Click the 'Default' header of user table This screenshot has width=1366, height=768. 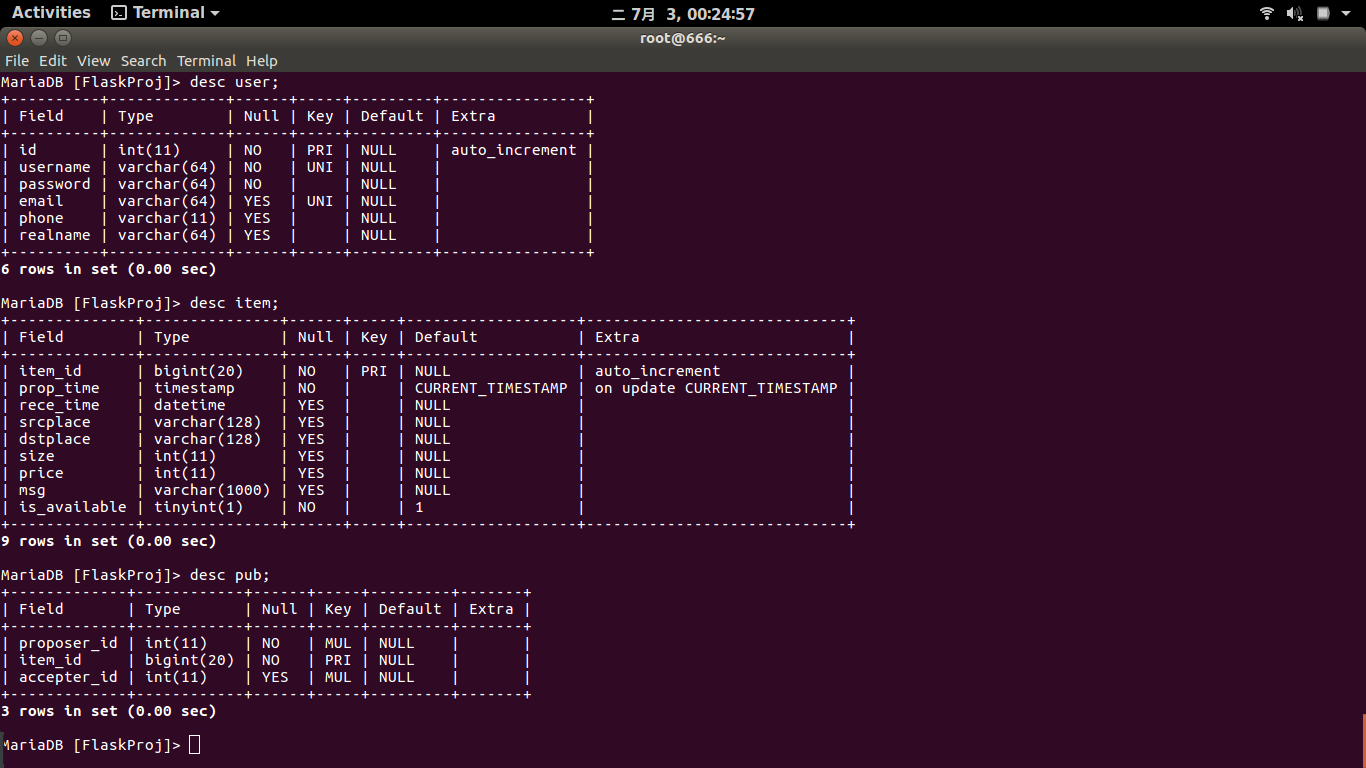tap(392, 116)
